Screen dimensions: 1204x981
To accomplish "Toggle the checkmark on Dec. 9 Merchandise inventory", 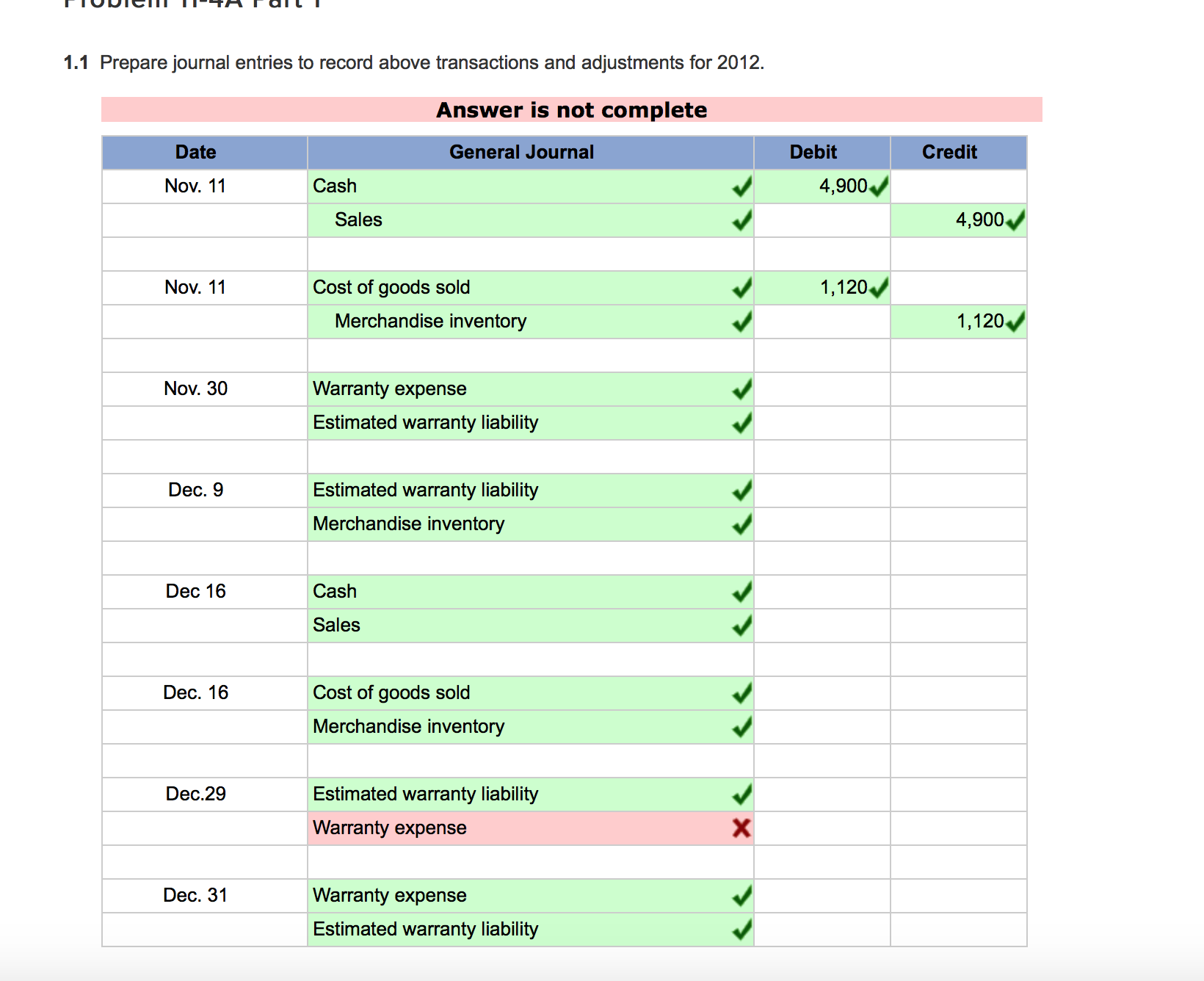I will tap(742, 524).
